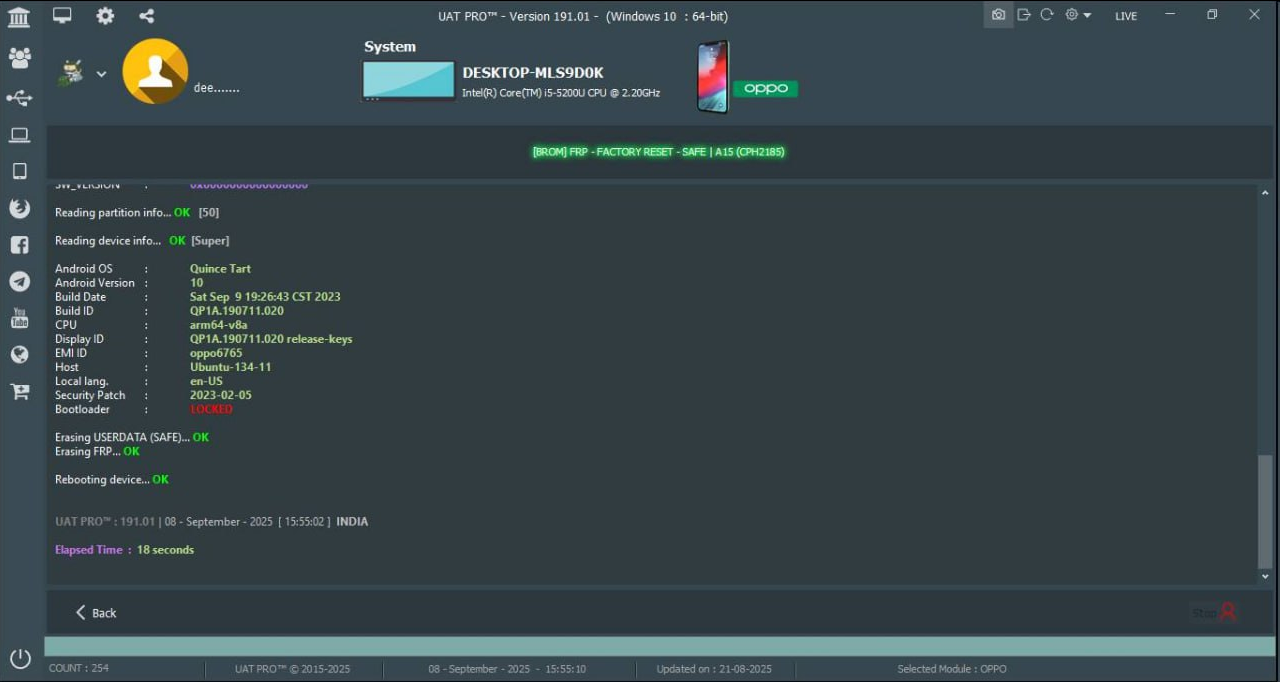
Task: Go back using the Back button
Action: (96, 613)
